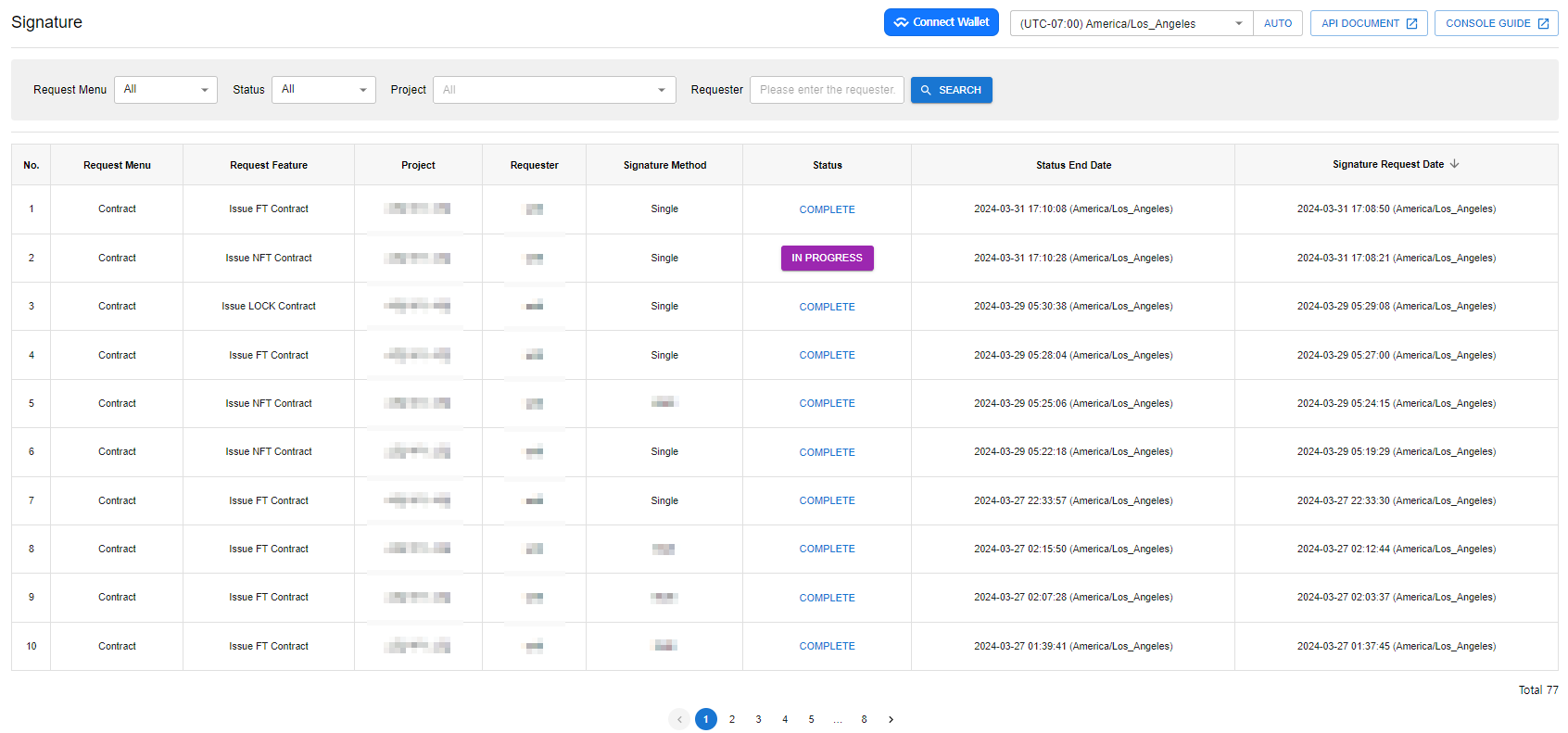Click the SEARCH button
This screenshot has width=1568, height=733.
[x=951, y=90]
